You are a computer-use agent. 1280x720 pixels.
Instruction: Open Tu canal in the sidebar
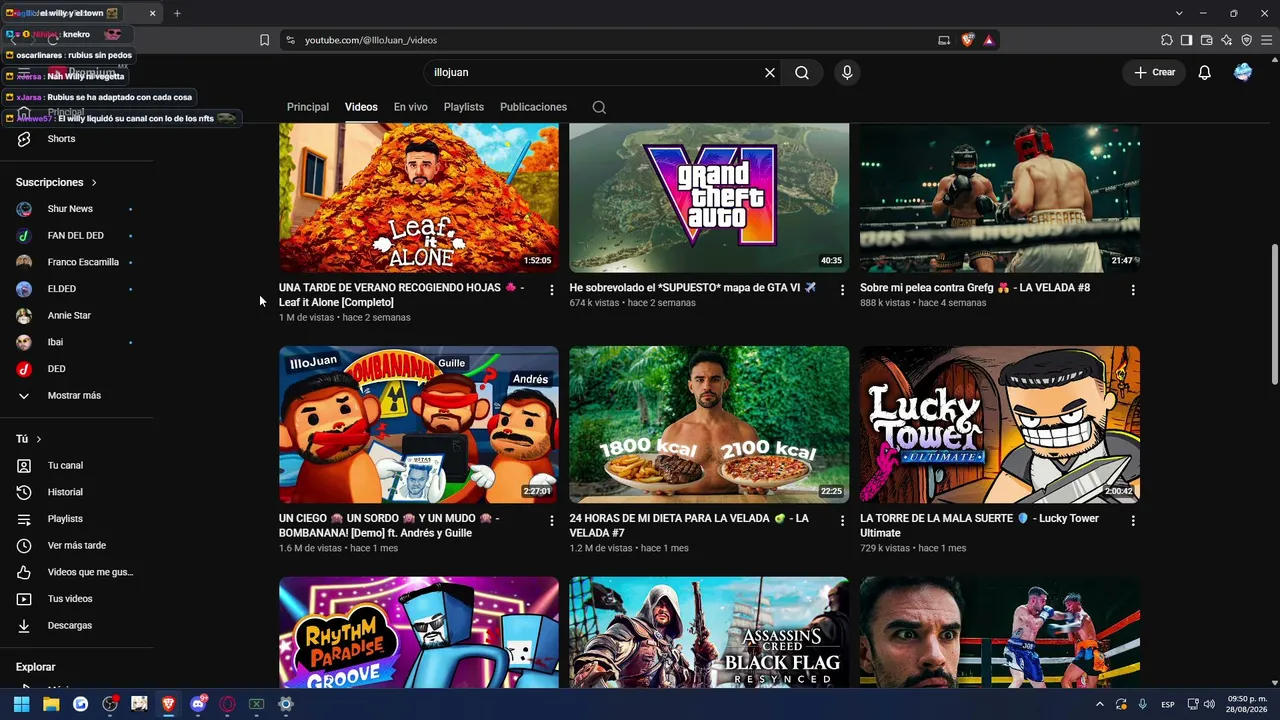(x=65, y=466)
